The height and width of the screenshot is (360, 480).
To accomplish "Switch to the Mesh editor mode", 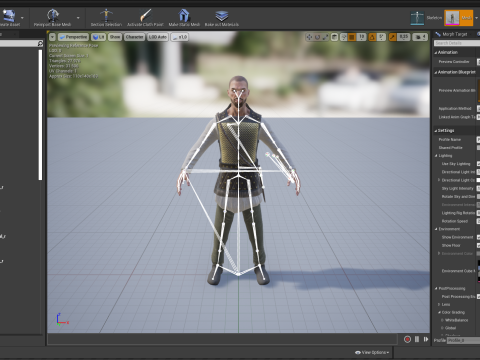I will pos(459,18).
